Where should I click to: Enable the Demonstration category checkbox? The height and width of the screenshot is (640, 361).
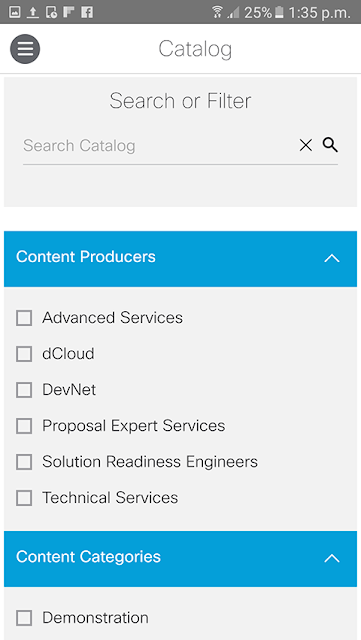[x=24, y=618]
